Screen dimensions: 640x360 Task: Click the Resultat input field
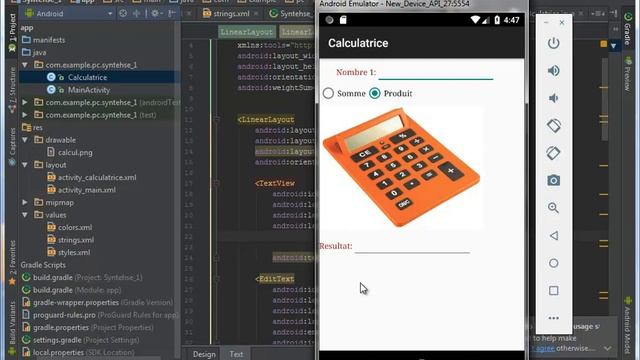[x=412, y=247]
